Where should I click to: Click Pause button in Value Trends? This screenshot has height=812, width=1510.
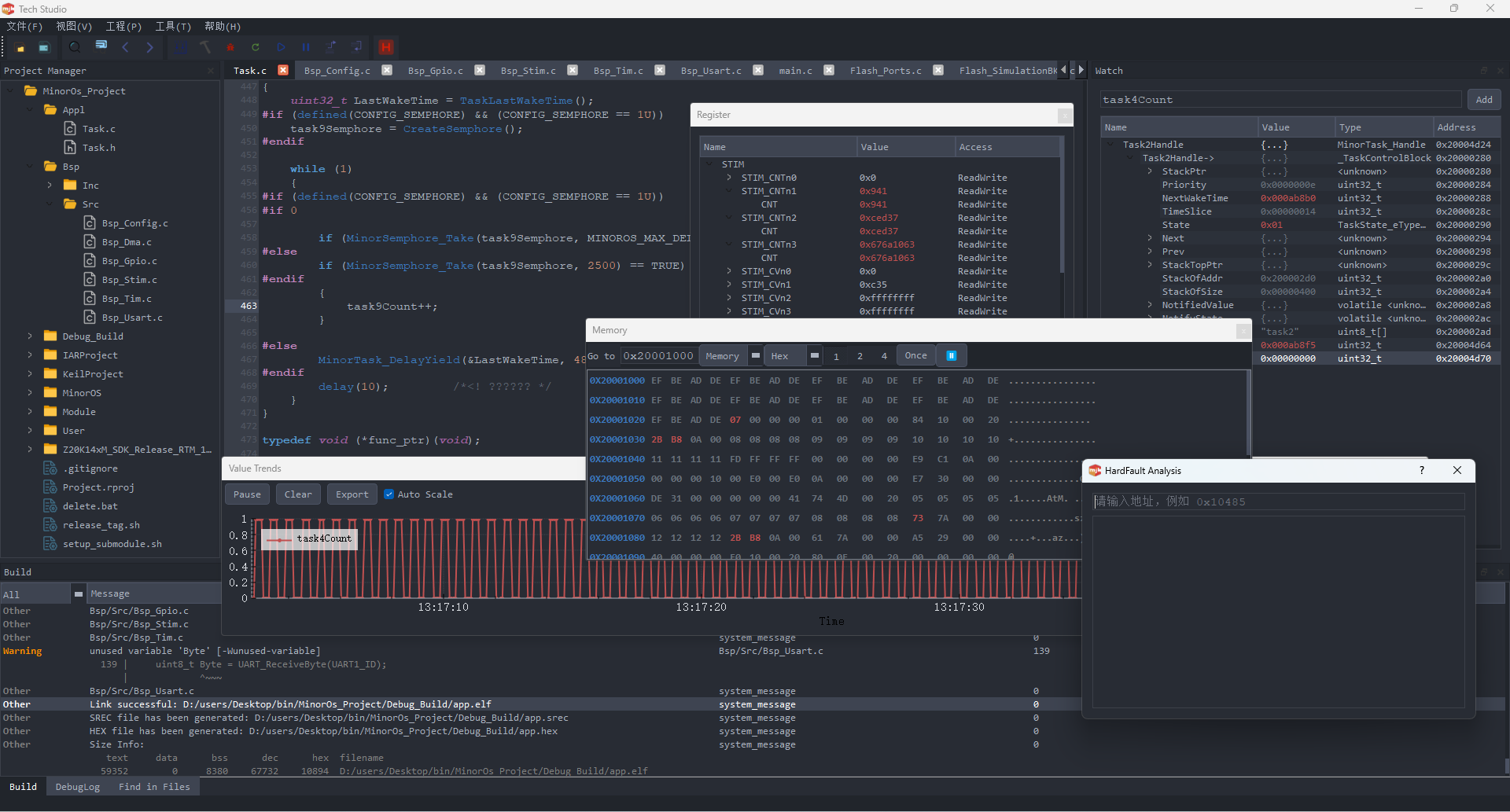[247, 494]
